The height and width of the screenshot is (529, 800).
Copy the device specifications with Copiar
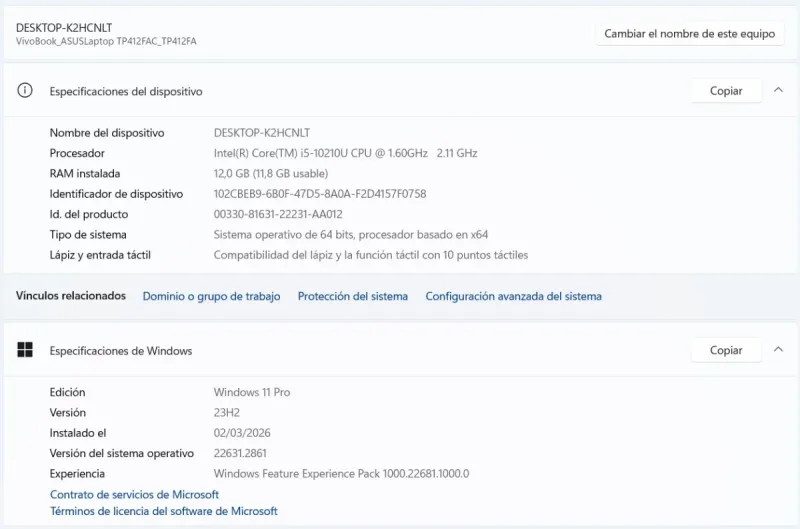(726, 91)
